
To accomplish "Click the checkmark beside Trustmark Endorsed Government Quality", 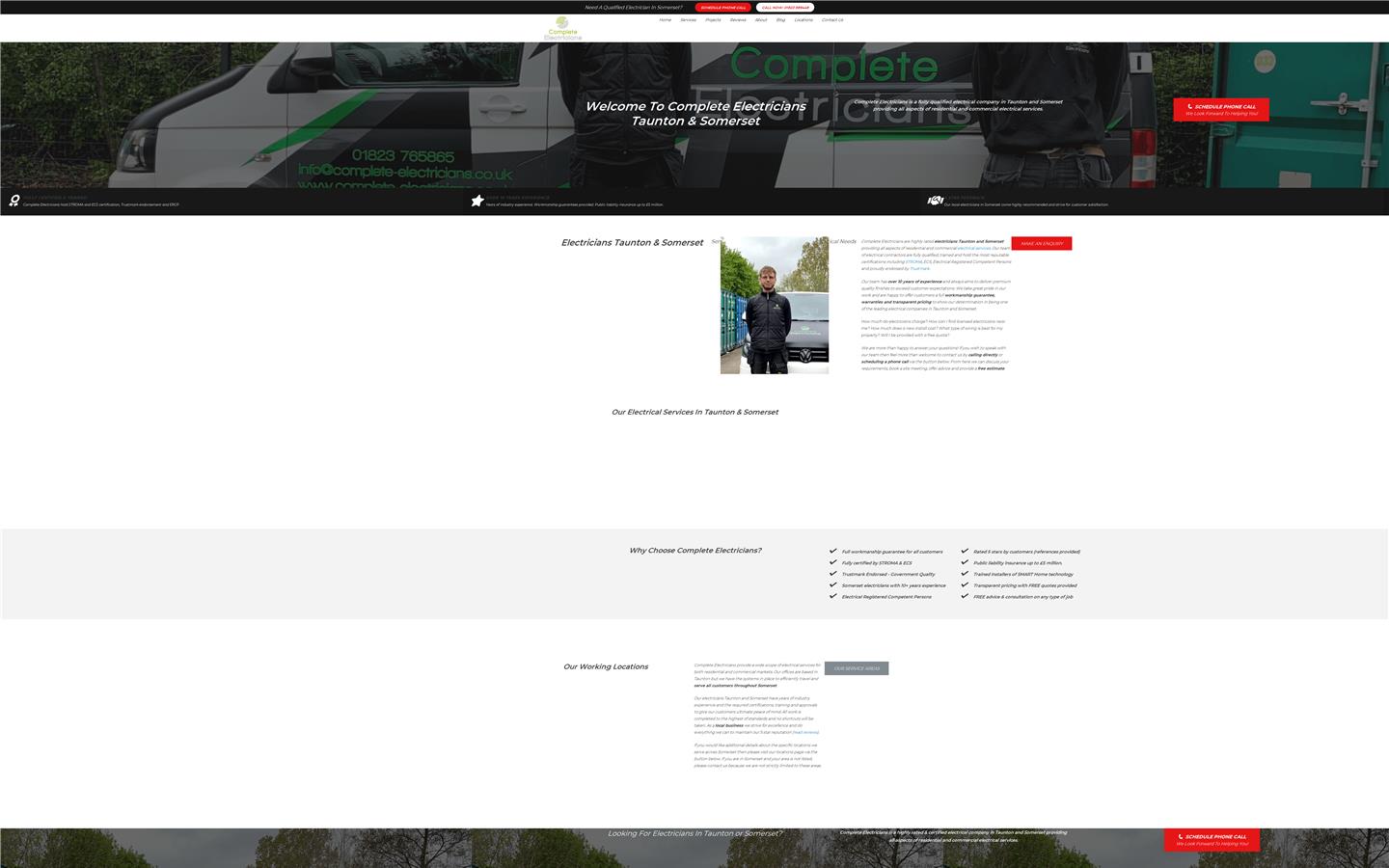I will (x=833, y=574).
